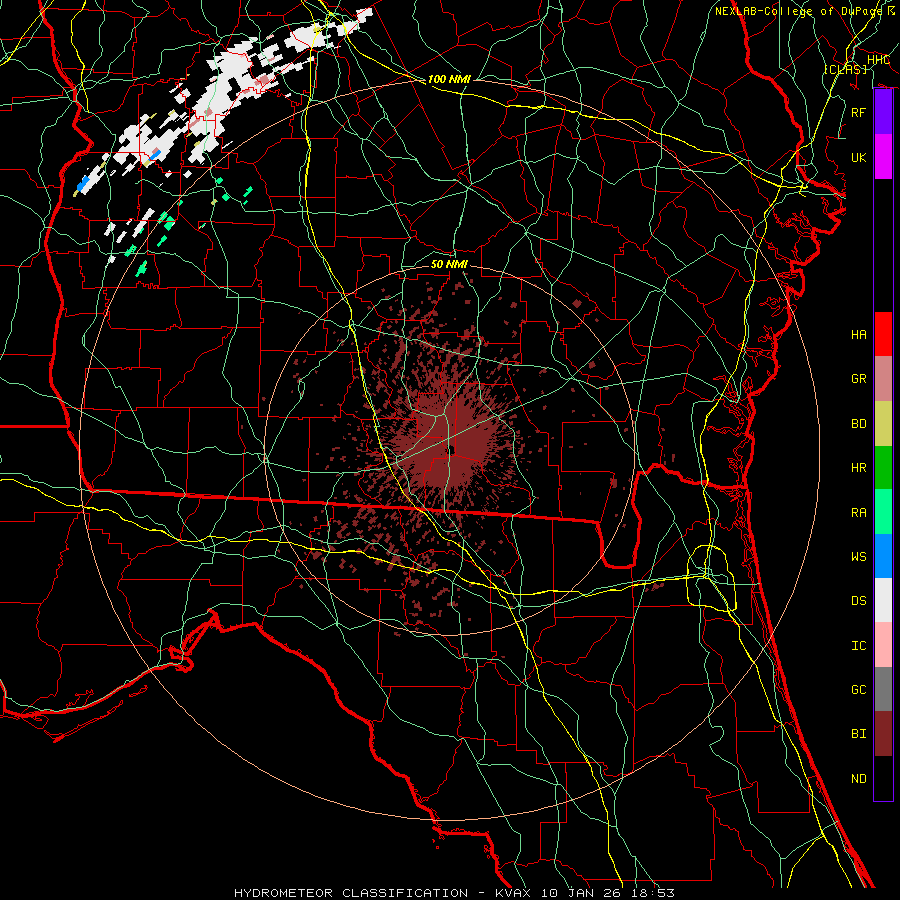Click the ND black legend swatch
This screenshot has height=900, width=900.
[883, 778]
